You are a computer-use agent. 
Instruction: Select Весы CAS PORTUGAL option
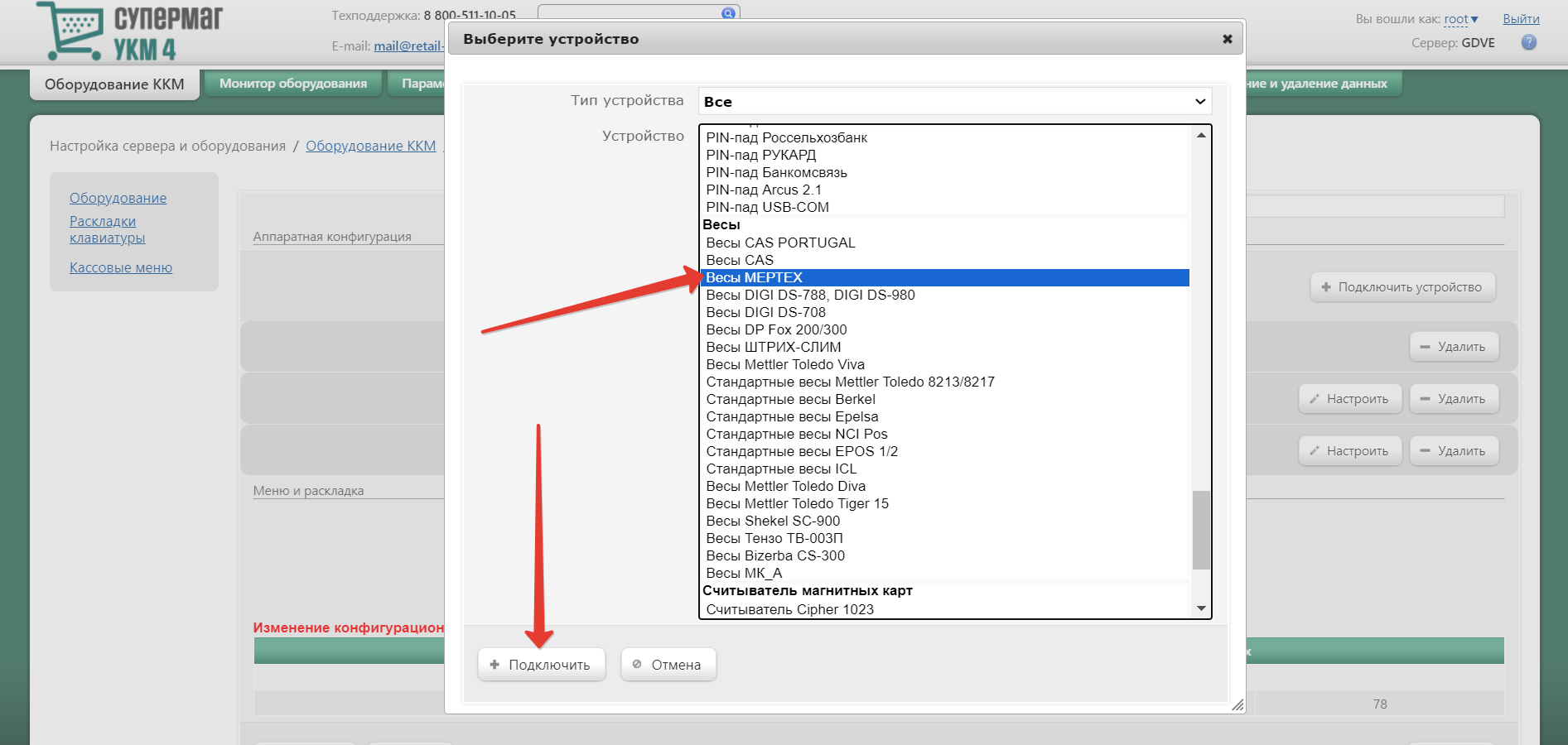click(944, 243)
